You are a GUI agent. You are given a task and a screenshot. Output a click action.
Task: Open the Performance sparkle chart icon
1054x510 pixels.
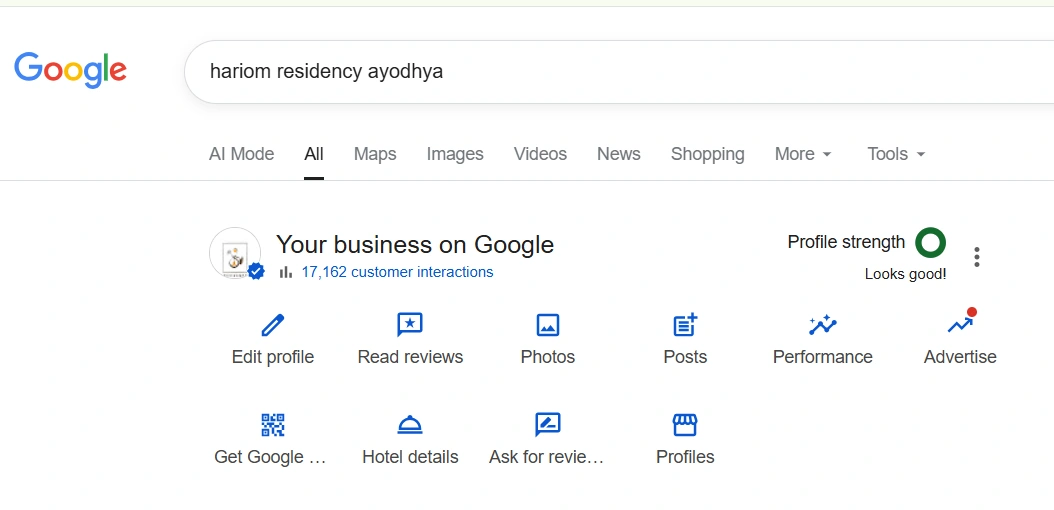click(822, 325)
